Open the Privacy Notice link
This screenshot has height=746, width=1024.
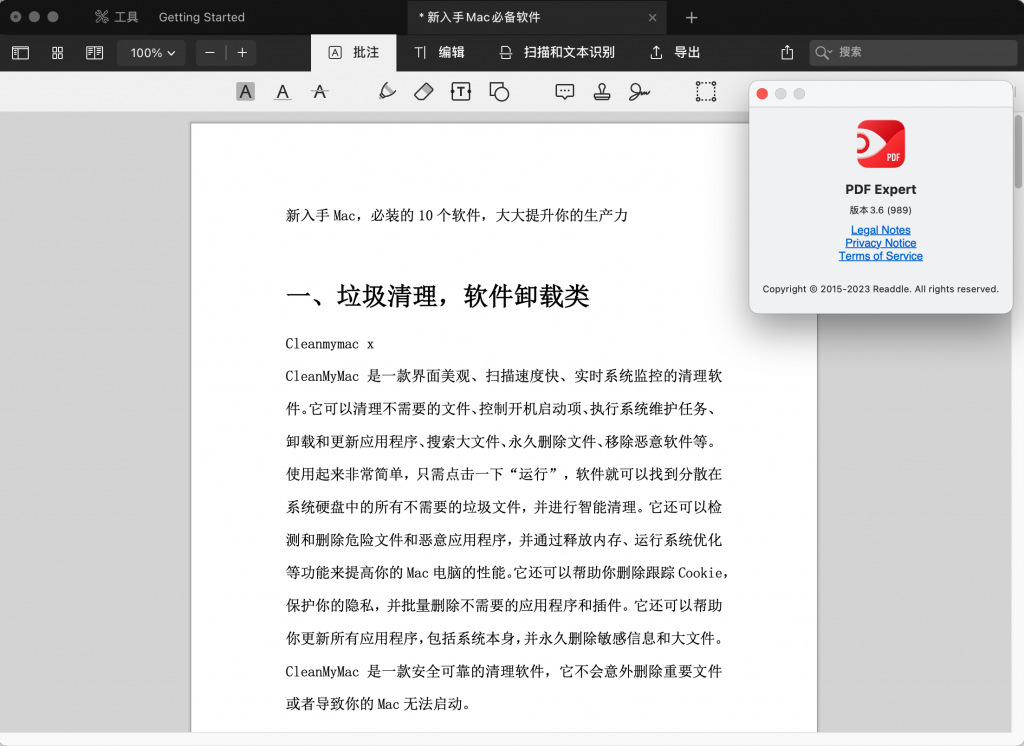point(880,242)
